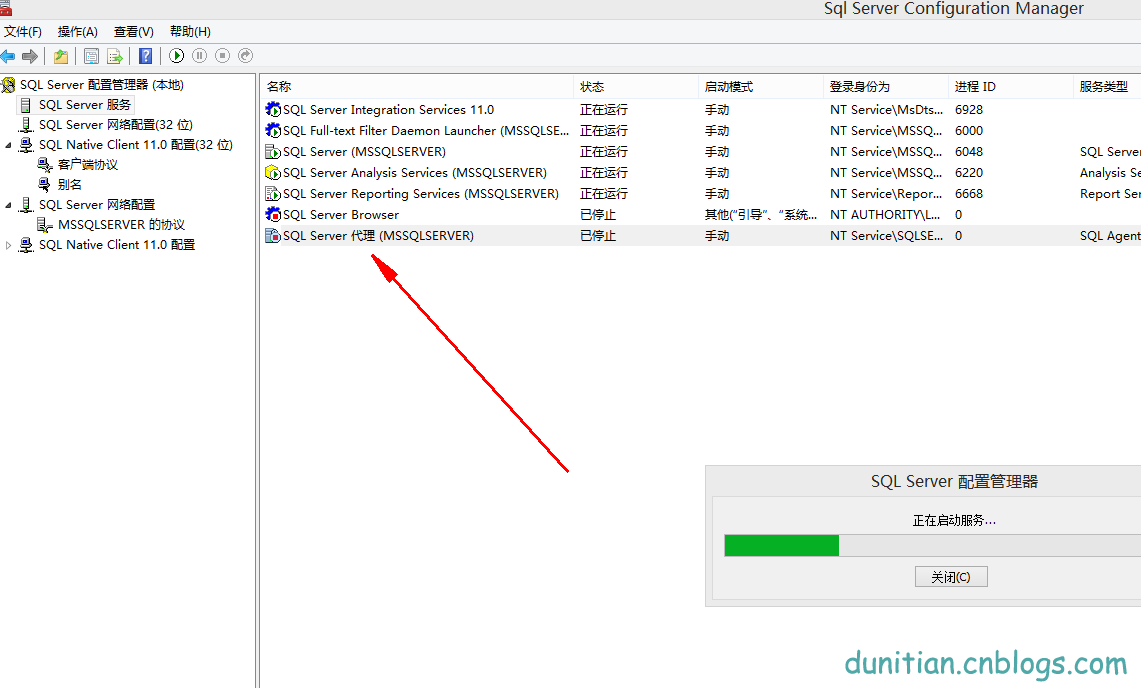This screenshot has height=688, width=1141.
Task: Click process ID 6928 cell
Action: coord(969,109)
